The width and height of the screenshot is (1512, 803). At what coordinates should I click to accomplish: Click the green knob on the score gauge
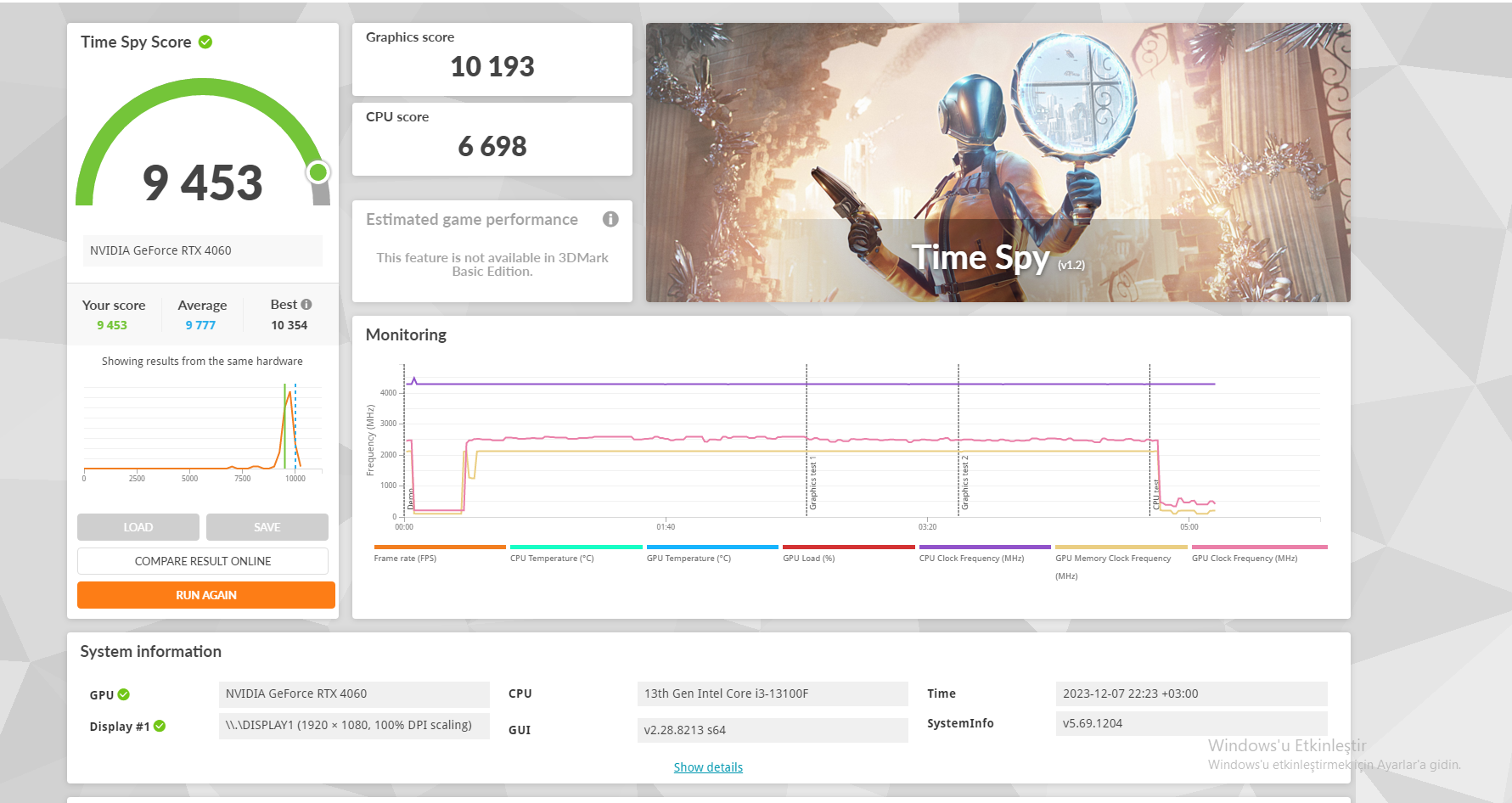pyautogui.click(x=318, y=172)
